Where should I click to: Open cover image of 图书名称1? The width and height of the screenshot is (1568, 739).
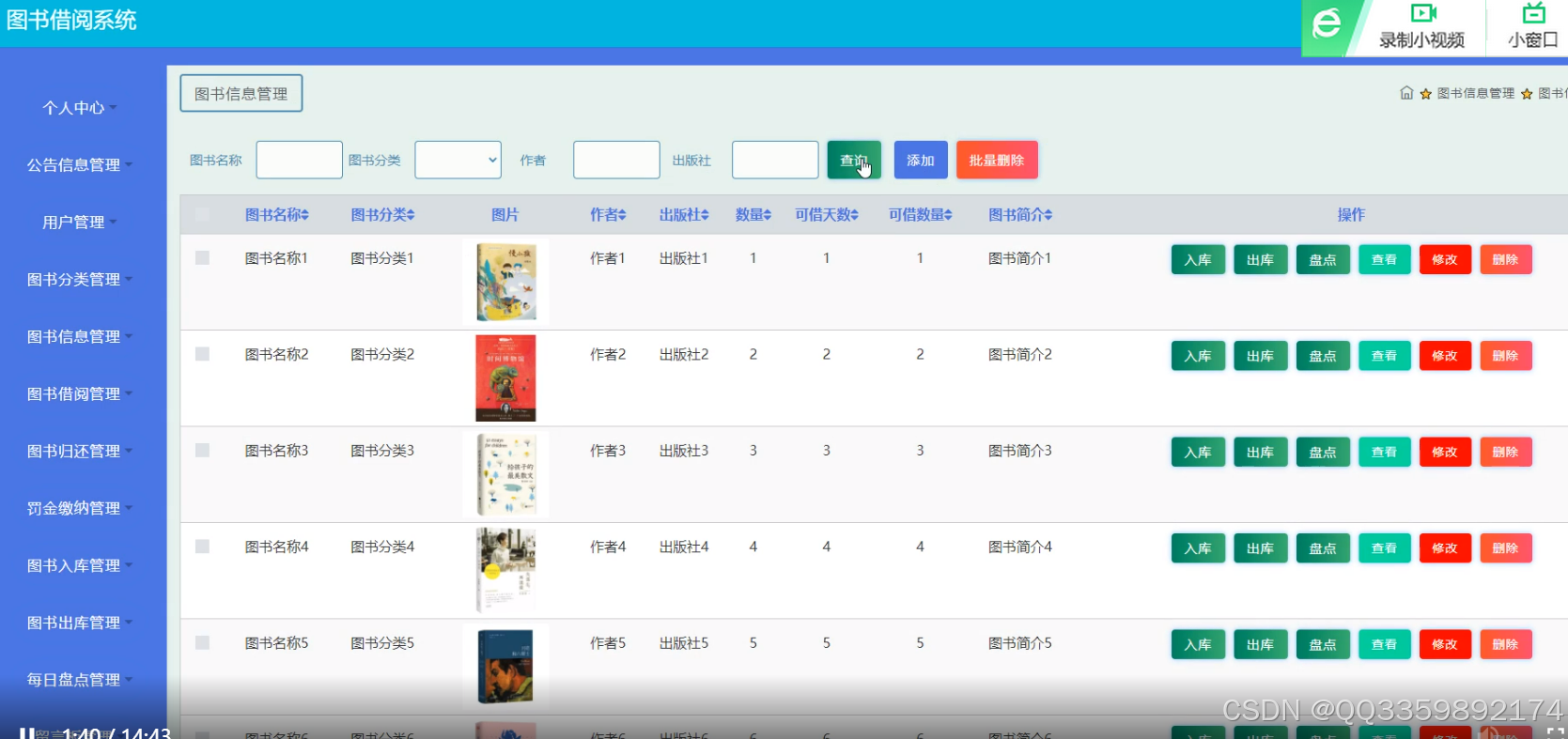click(x=505, y=282)
